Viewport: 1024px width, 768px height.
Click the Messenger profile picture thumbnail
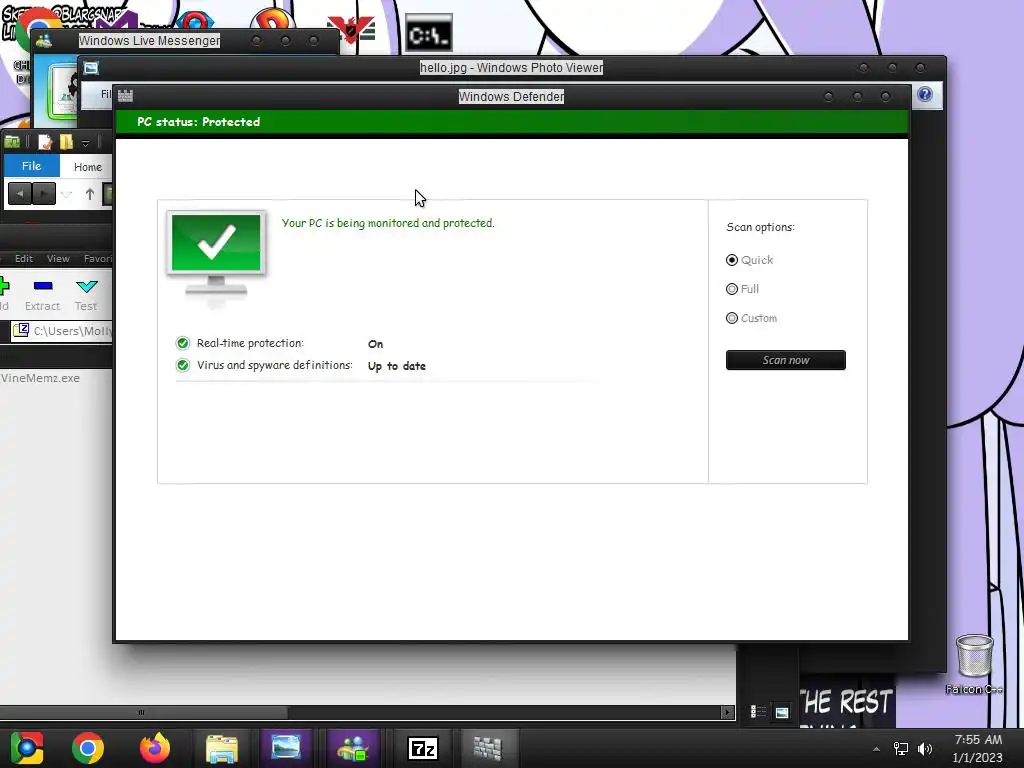tap(62, 91)
